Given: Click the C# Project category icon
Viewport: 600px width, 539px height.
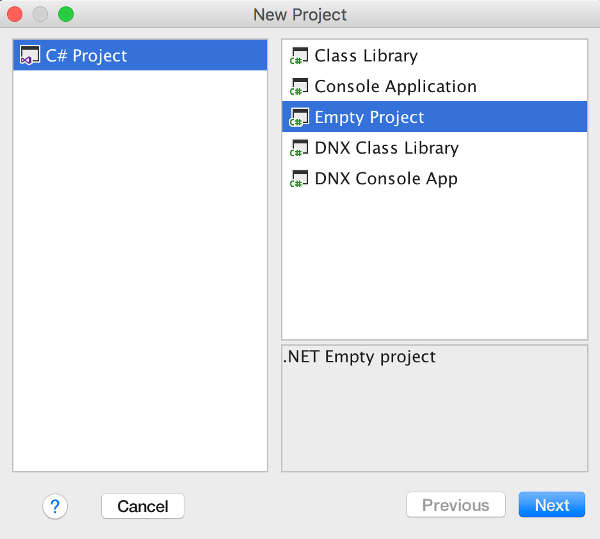Looking at the screenshot, I should (30, 56).
